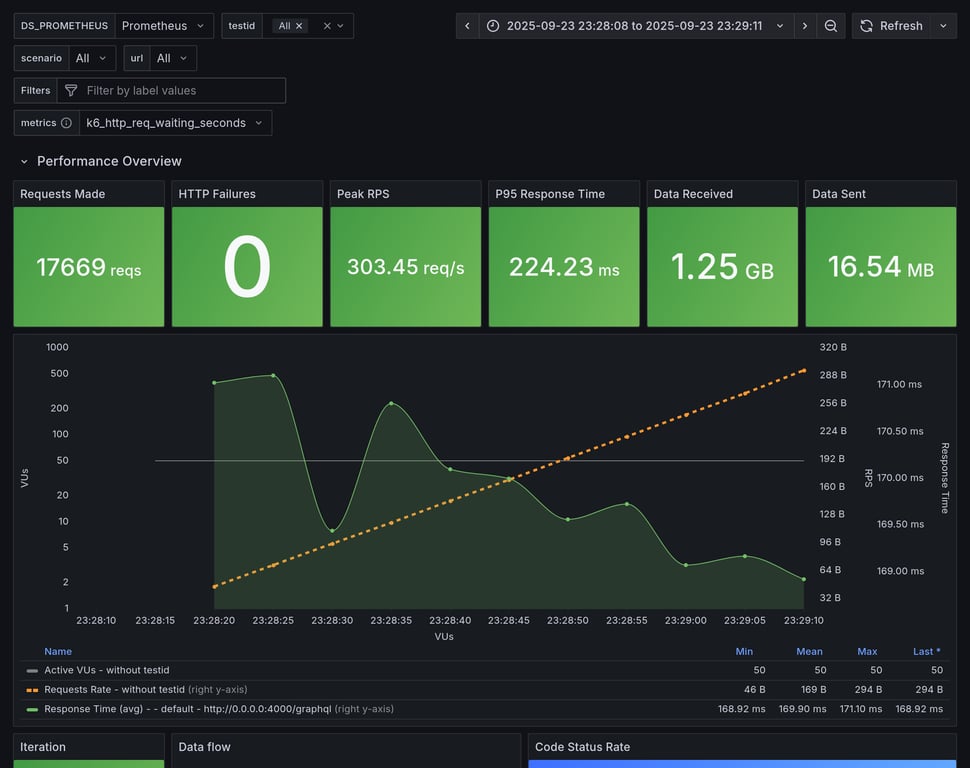Click the green Response Time legend swatch
Image resolution: width=970 pixels, height=768 pixels.
(x=32, y=709)
